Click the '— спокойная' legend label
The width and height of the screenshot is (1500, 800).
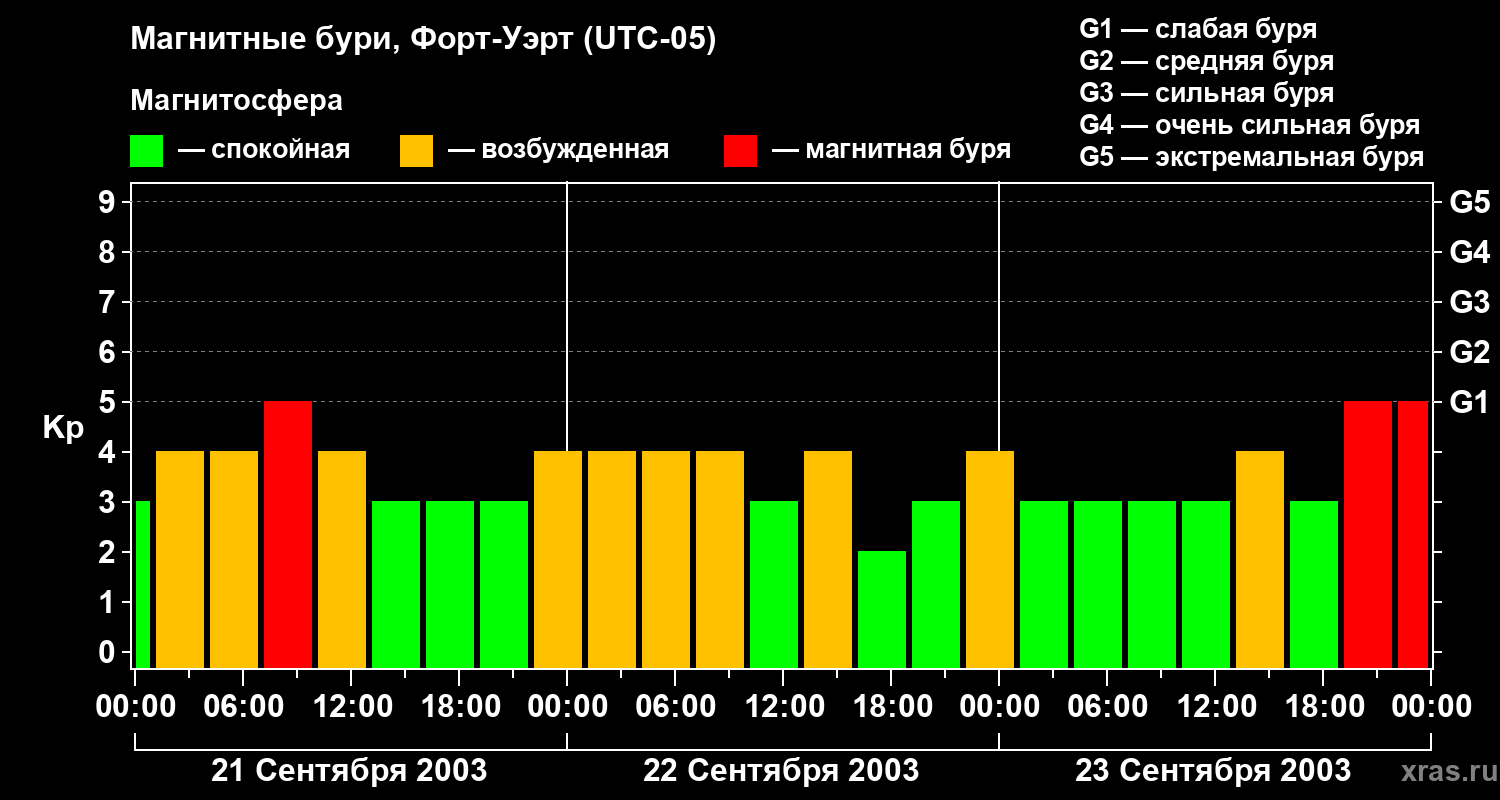coord(264,150)
